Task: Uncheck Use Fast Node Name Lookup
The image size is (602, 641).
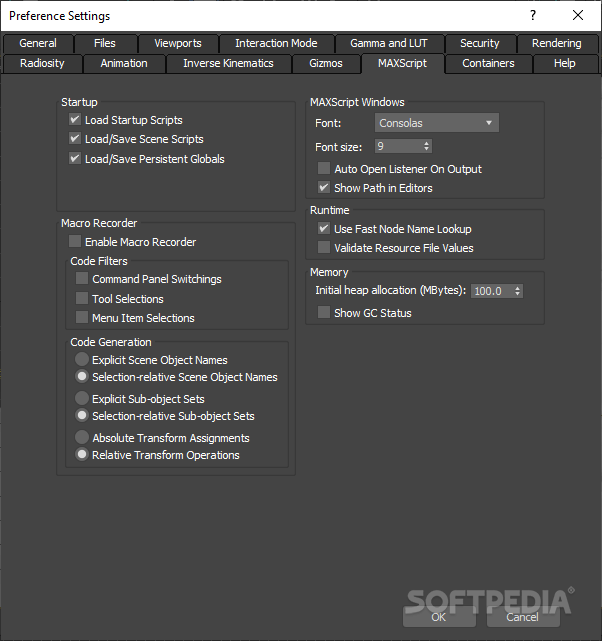Action: click(x=324, y=229)
